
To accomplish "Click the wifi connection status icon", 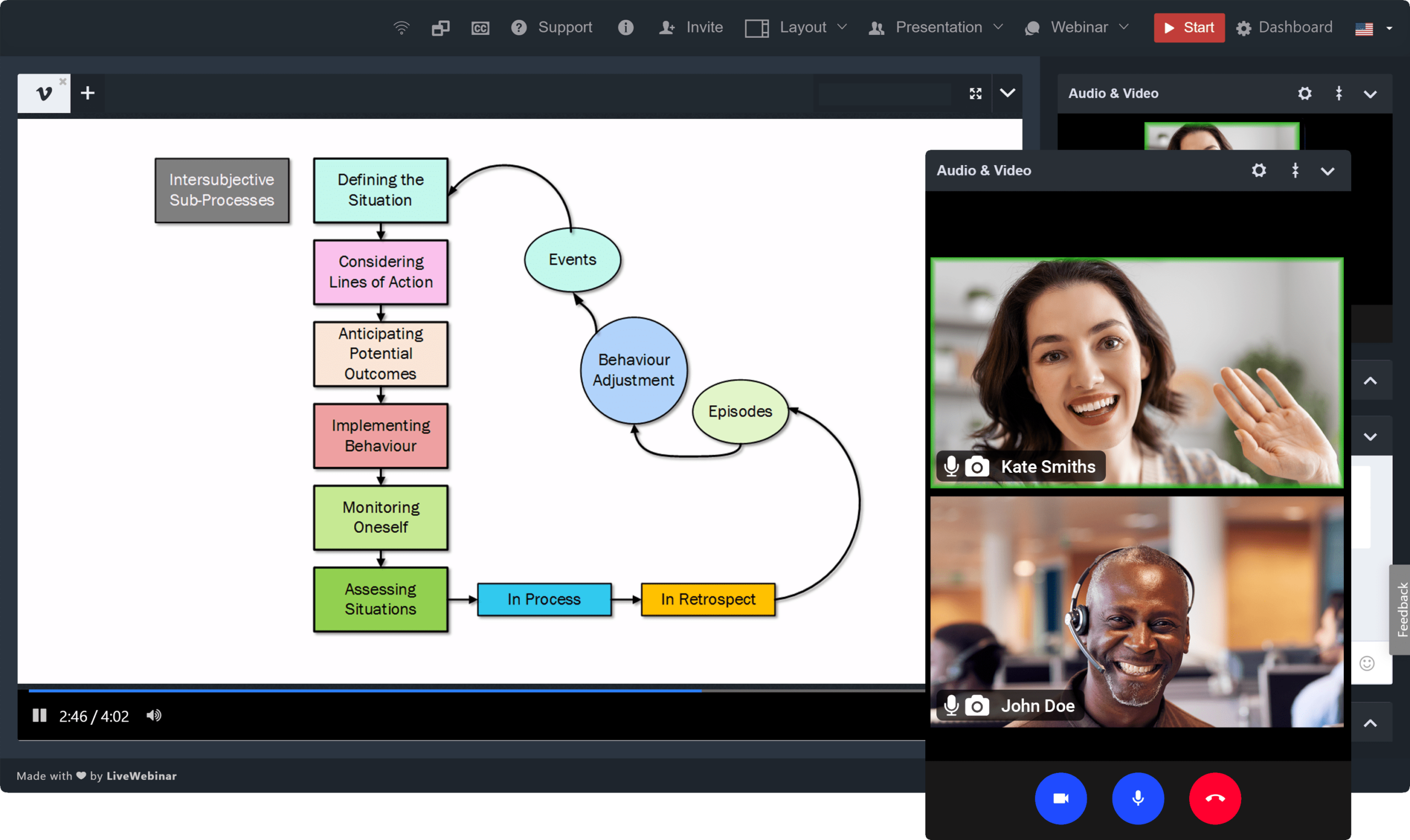I will [x=401, y=28].
